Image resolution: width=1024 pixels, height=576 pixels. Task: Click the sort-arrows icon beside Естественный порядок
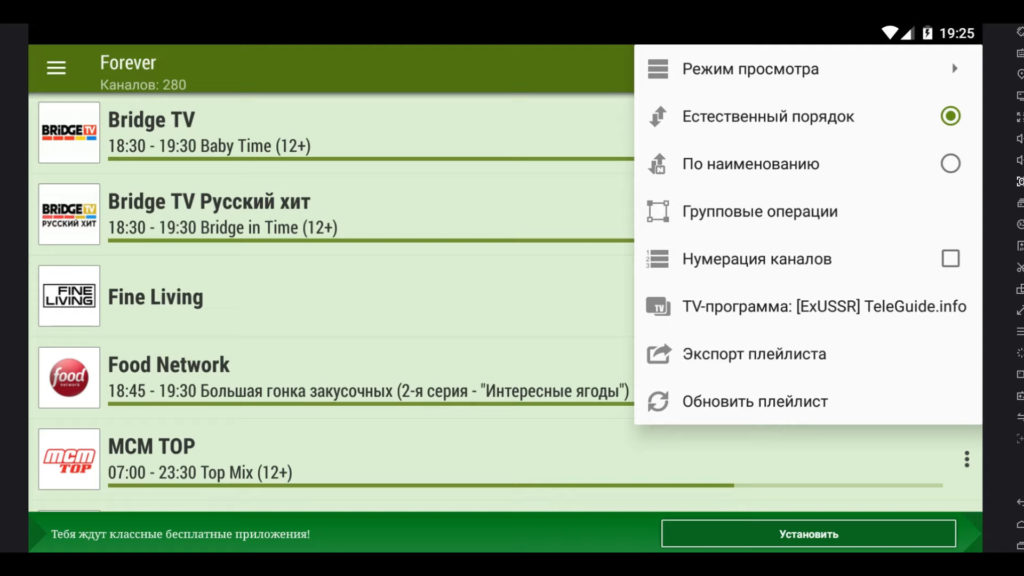(658, 116)
